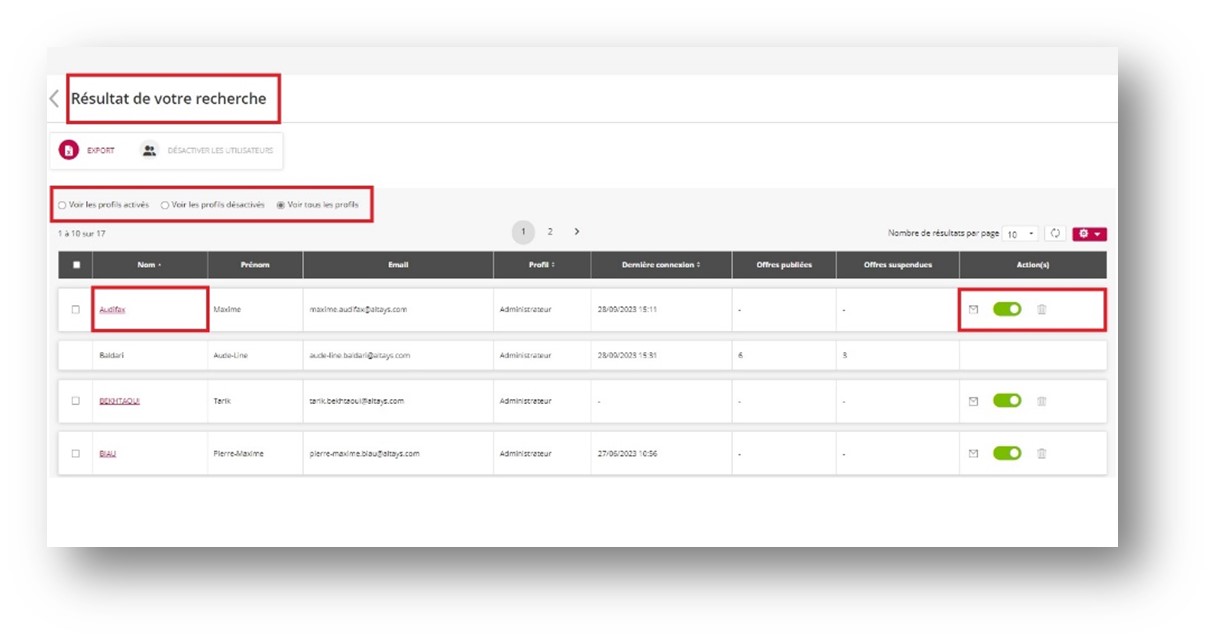Image resolution: width=1213 pixels, height=642 pixels.
Task: Select 'Voir les profils activés' radio button
Action: (x=62, y=205)
